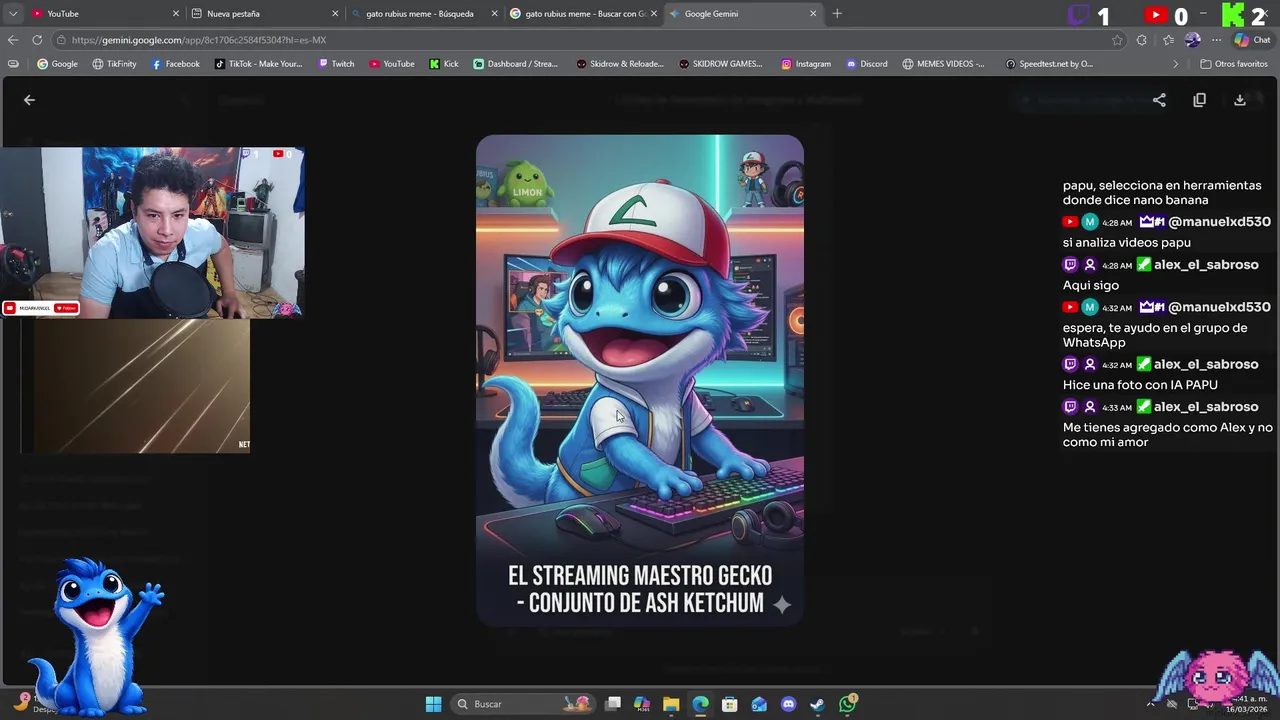Open Microsoft Edge from the taskbar
The height and width of the screenshot is (720, 1280).
point(700,704)
